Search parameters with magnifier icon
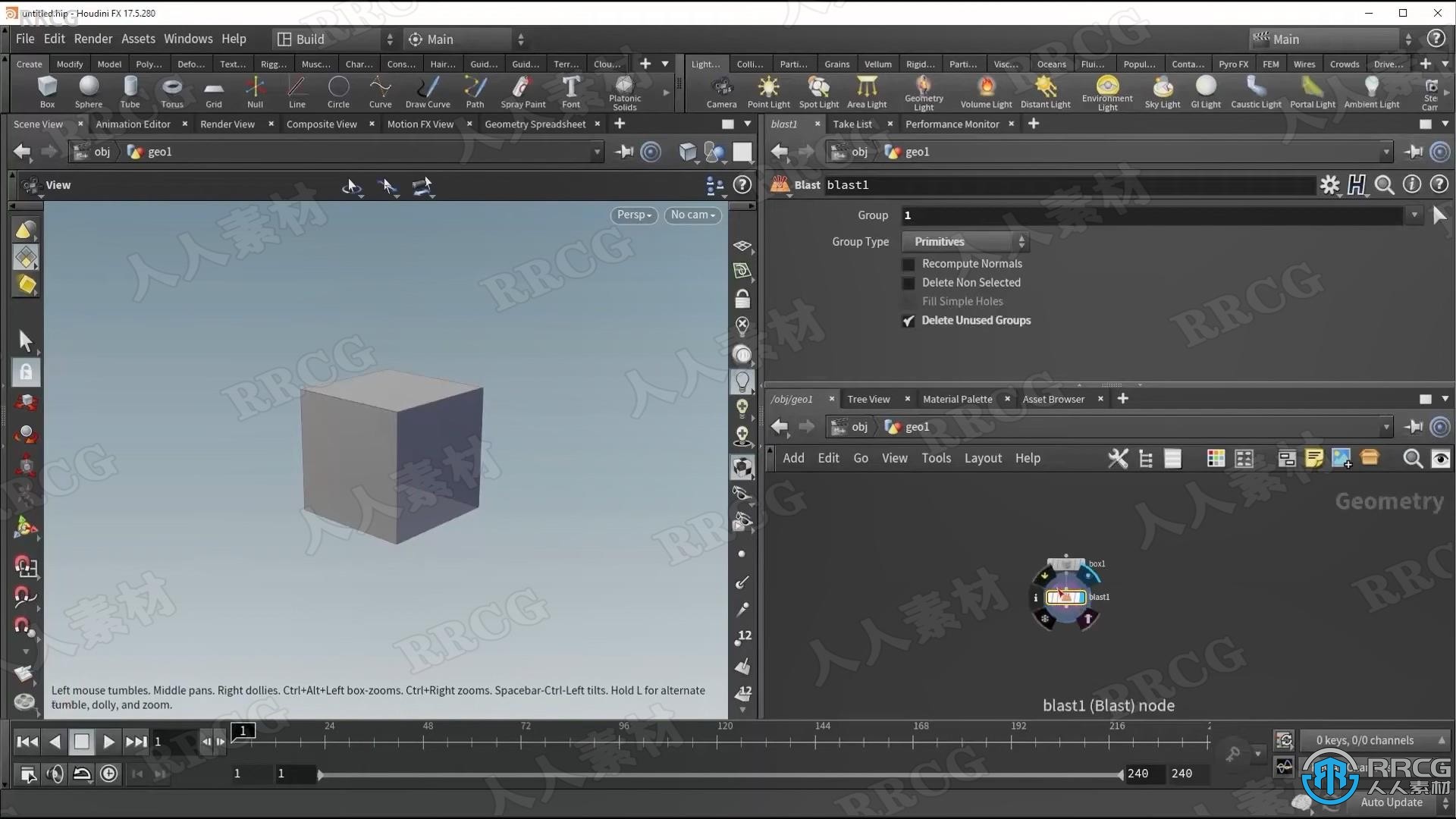 pos(1384,185)
